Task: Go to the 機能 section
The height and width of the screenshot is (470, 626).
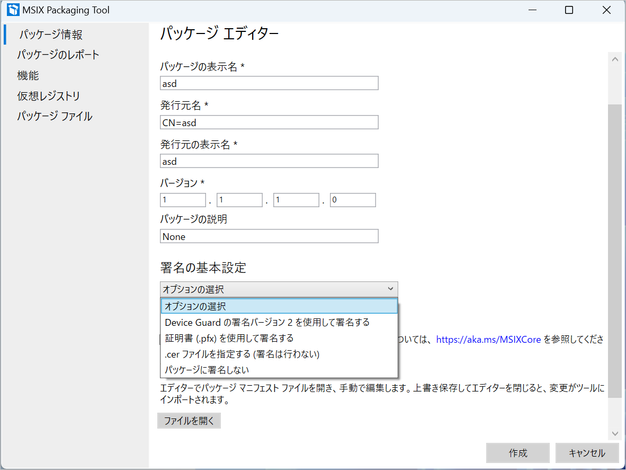Action: pyautogui.click(x=28, y=75)
